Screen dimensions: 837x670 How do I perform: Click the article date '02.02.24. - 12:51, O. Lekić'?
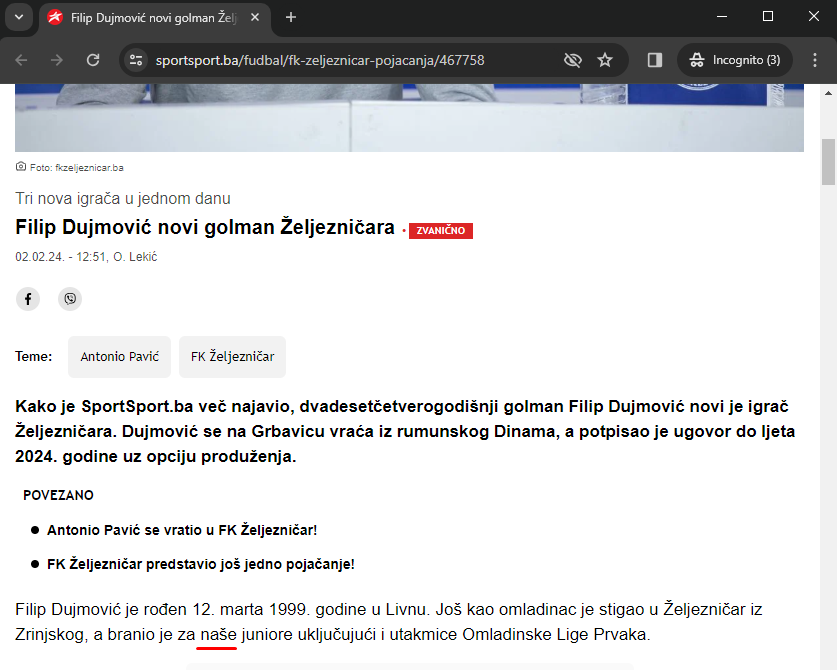[x=86, y=257]
